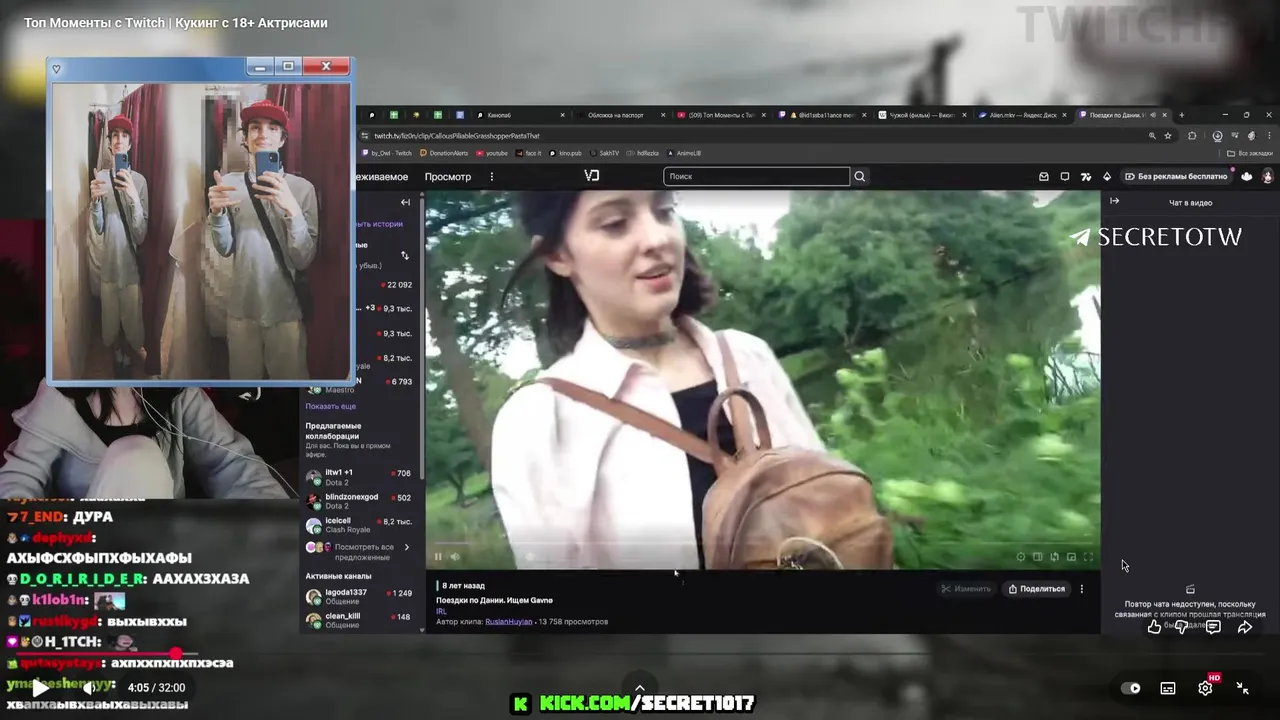Collapse the "Чат в видео" panel arrow

1114,201
